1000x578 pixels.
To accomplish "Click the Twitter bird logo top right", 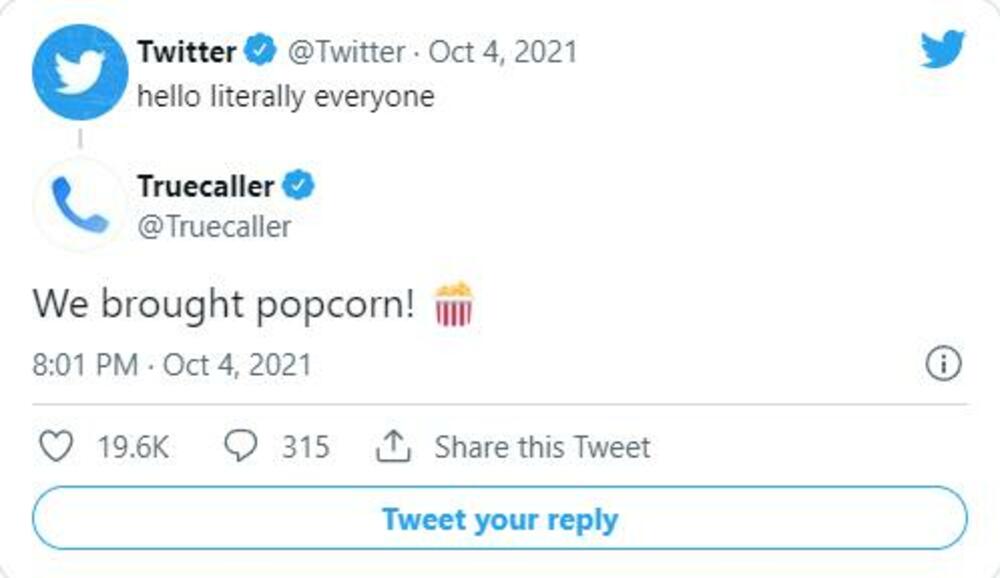I will coord(942,49).
